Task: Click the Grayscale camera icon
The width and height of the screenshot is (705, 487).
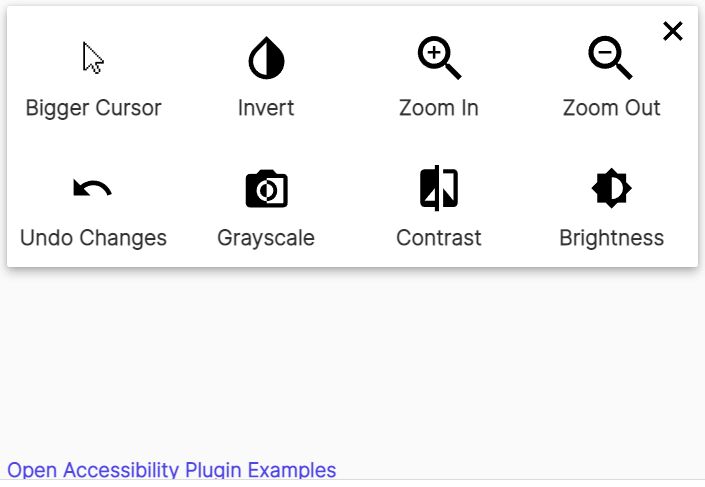Action: click(x=266, y=188)
